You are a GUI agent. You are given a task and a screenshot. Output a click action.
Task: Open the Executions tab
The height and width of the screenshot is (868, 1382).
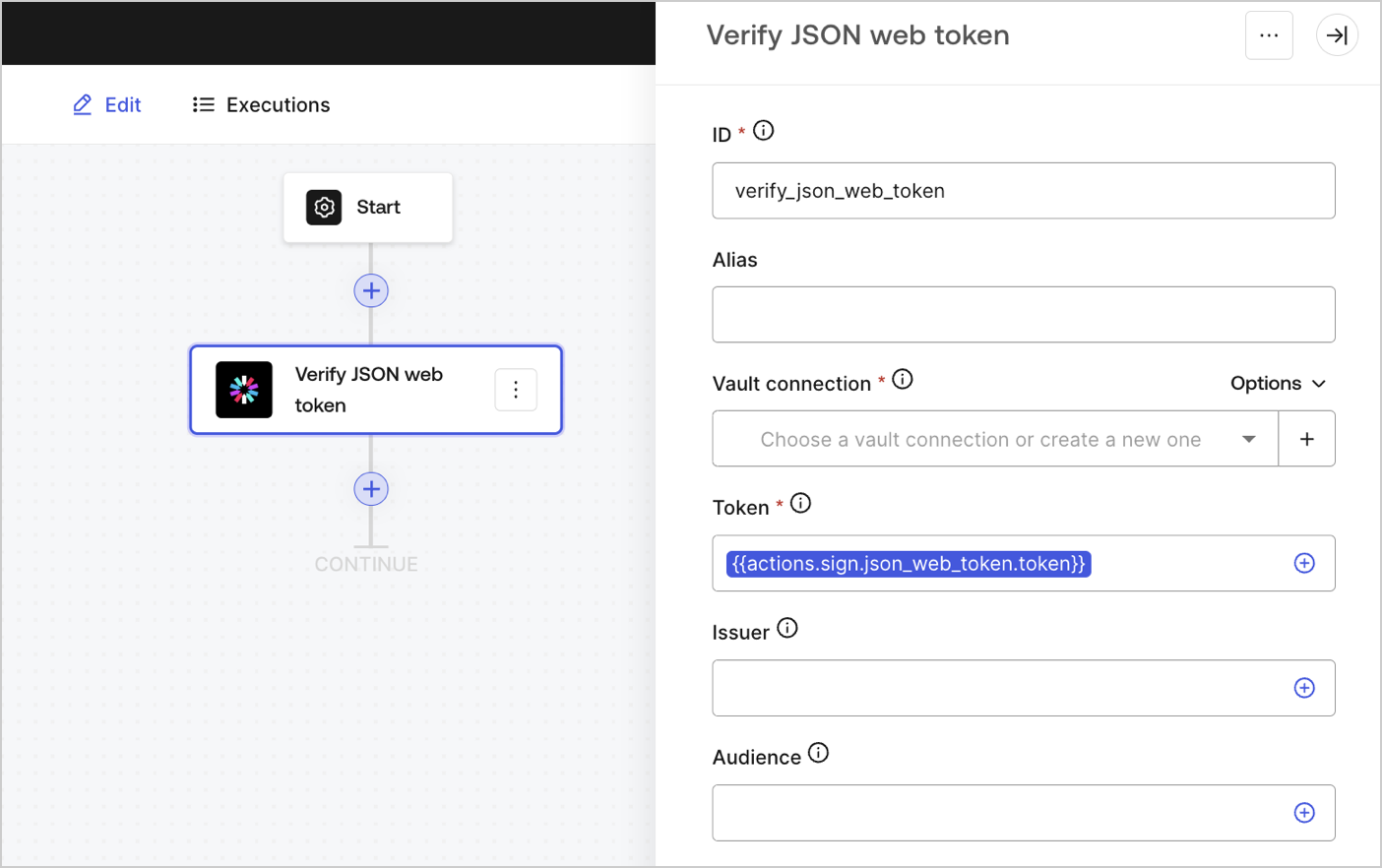click(x=261, y=104)
